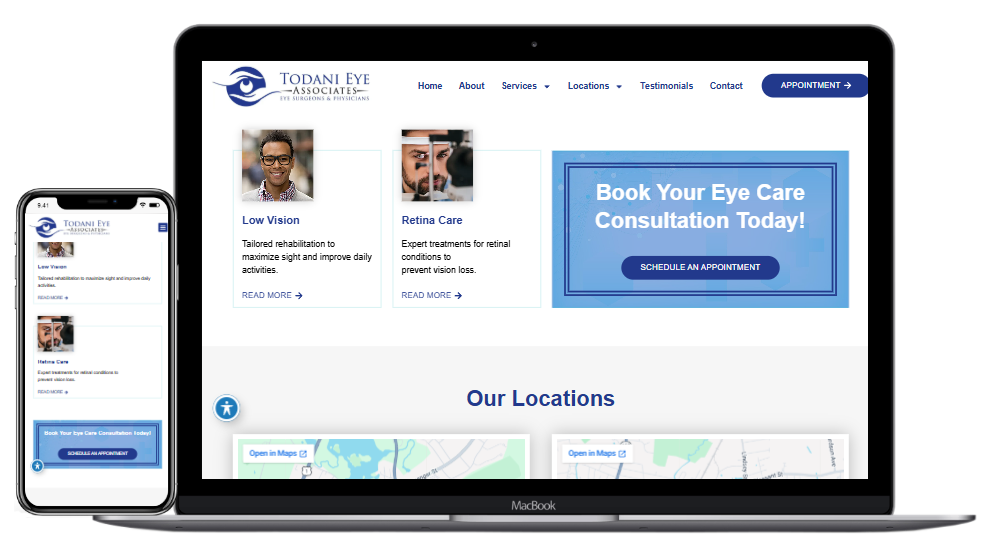Click Open in Maps on second map
Image resolution: width=982 pixels, height=544 pixels.
[x=596, y=453]
